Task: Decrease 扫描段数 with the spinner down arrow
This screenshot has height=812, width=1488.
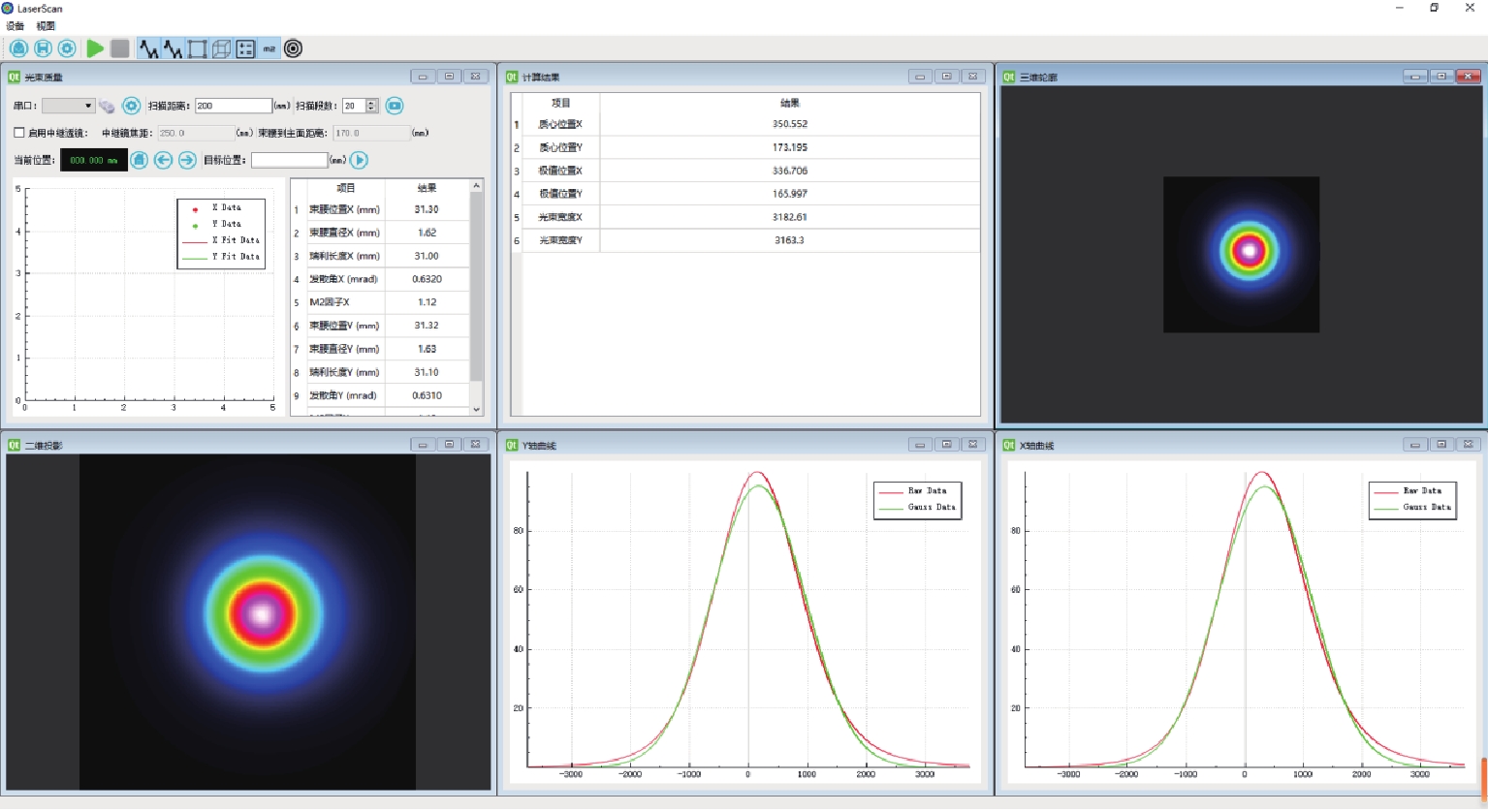Action: click(371, 109)
